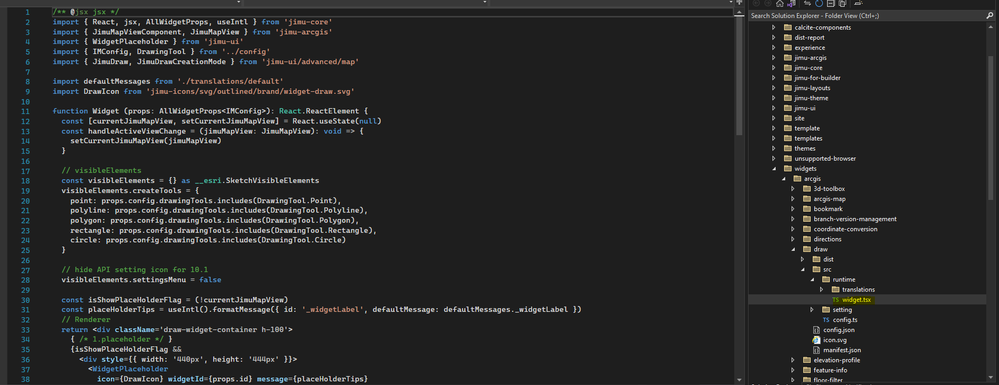
Task: Click the Switch Views icon beside Home
Action: pyautogui.click(x=792, y=3)
